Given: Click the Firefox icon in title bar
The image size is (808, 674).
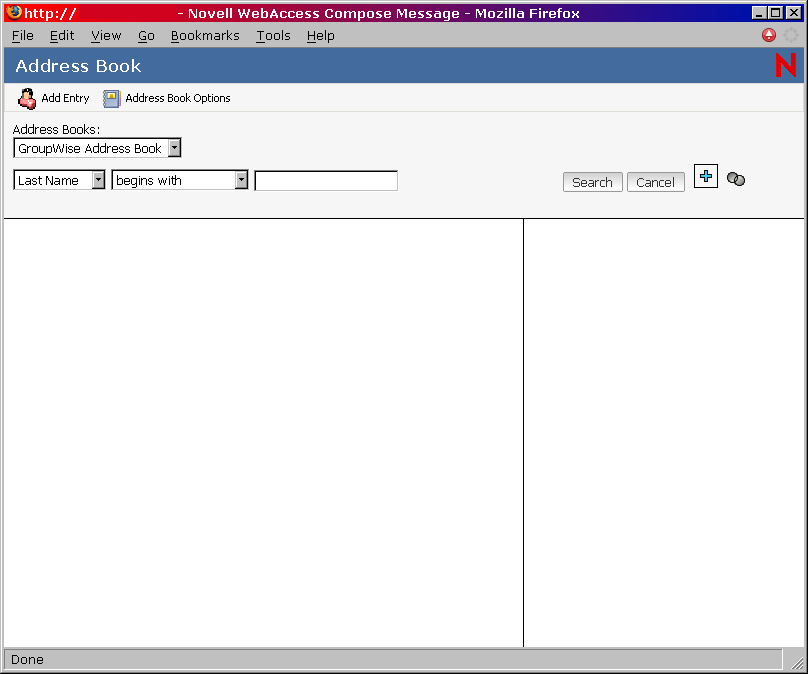Looking at the screenshot, I should pos(13,12).
